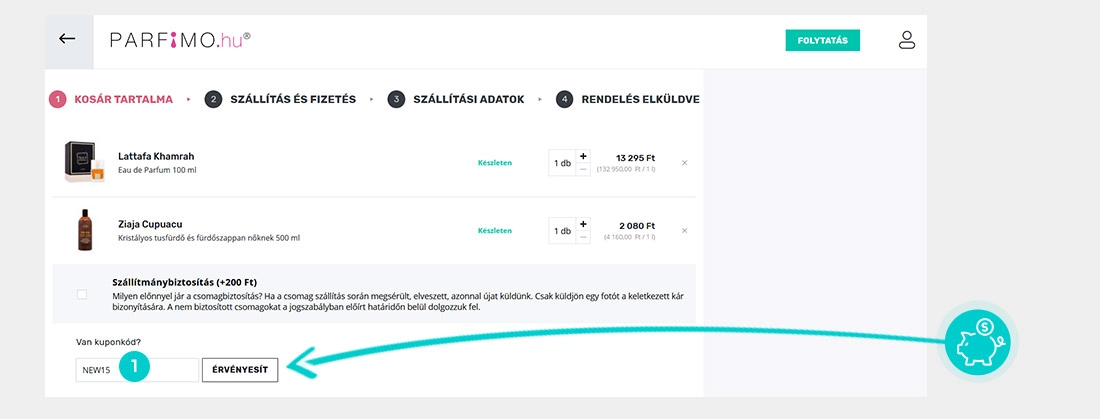Increase Lattafa Khamrah quantity with plus
This screenshot has height=419, width=1100.
(x=584, y=156)
